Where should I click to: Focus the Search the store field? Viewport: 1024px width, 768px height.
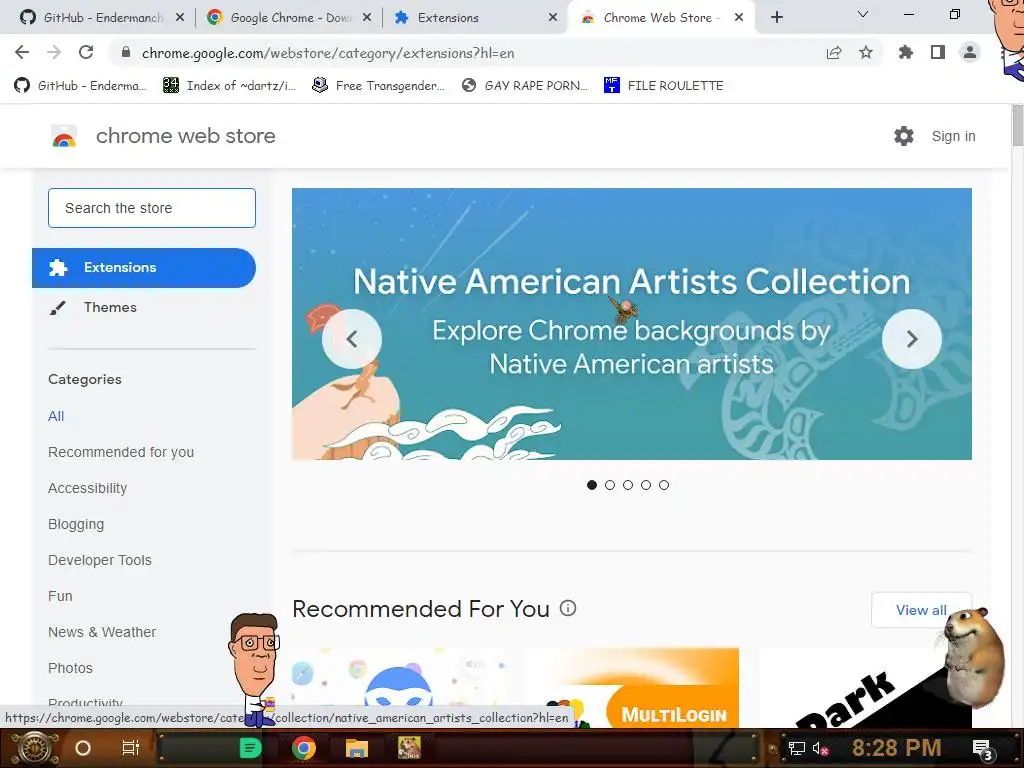pos(152,208)
